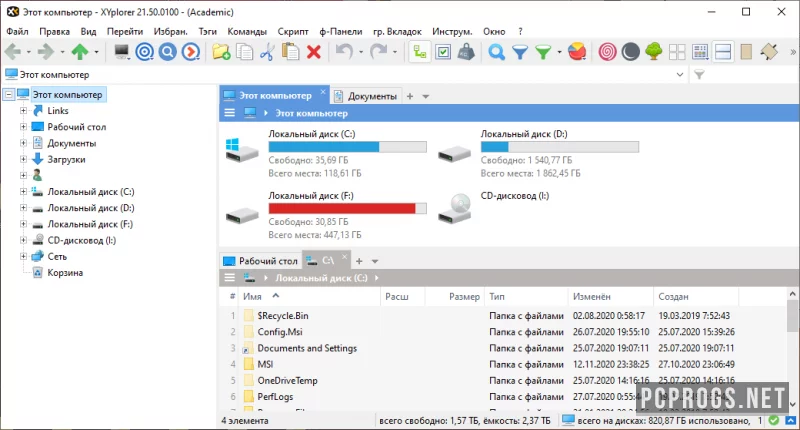This screenshot has width=800, height=430.
Task: Open the Правка menu
Action: [x=55, y=31]
